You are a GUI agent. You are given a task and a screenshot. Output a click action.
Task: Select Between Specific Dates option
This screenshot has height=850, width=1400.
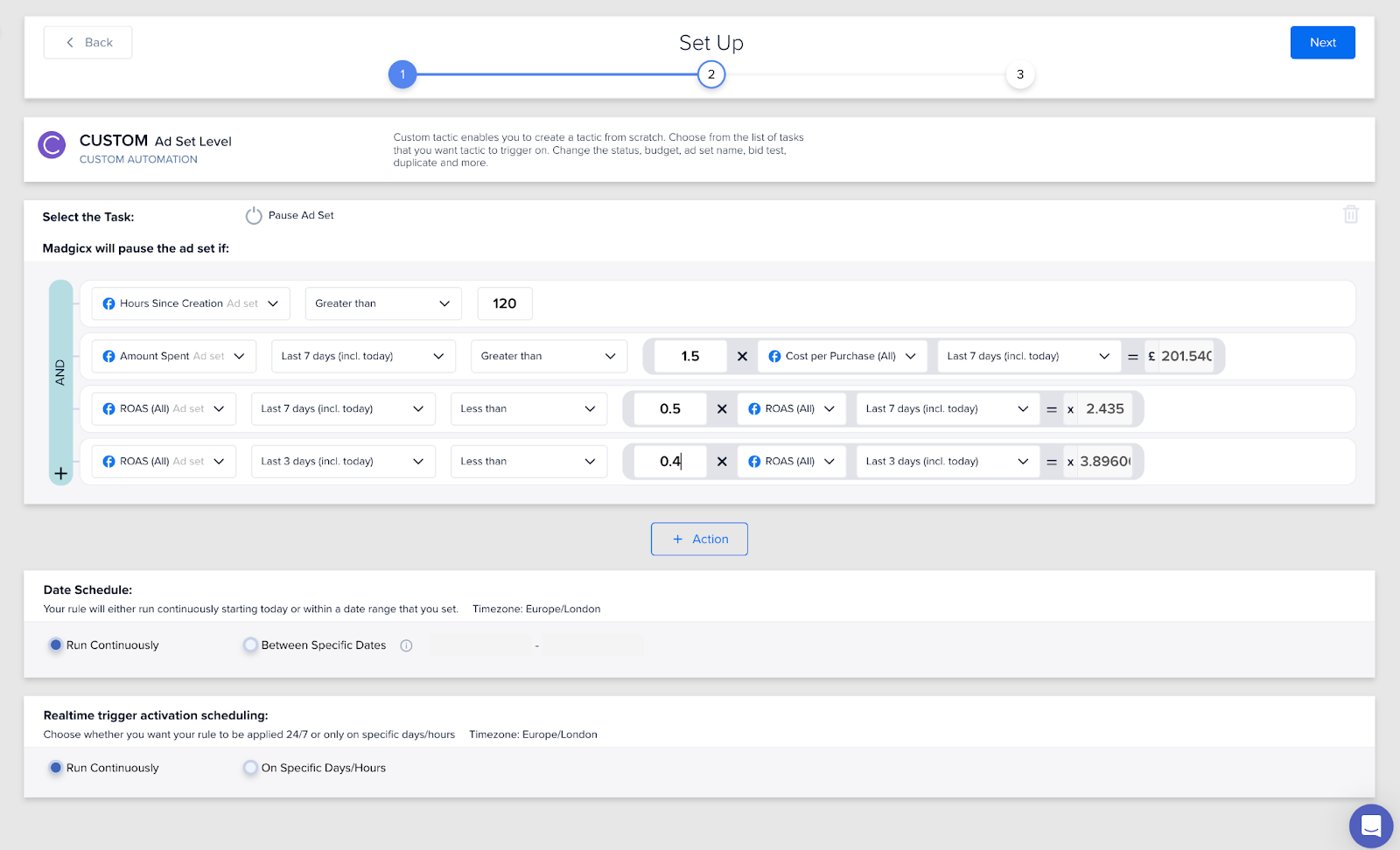pyautogui.click(x=250, y=645)
